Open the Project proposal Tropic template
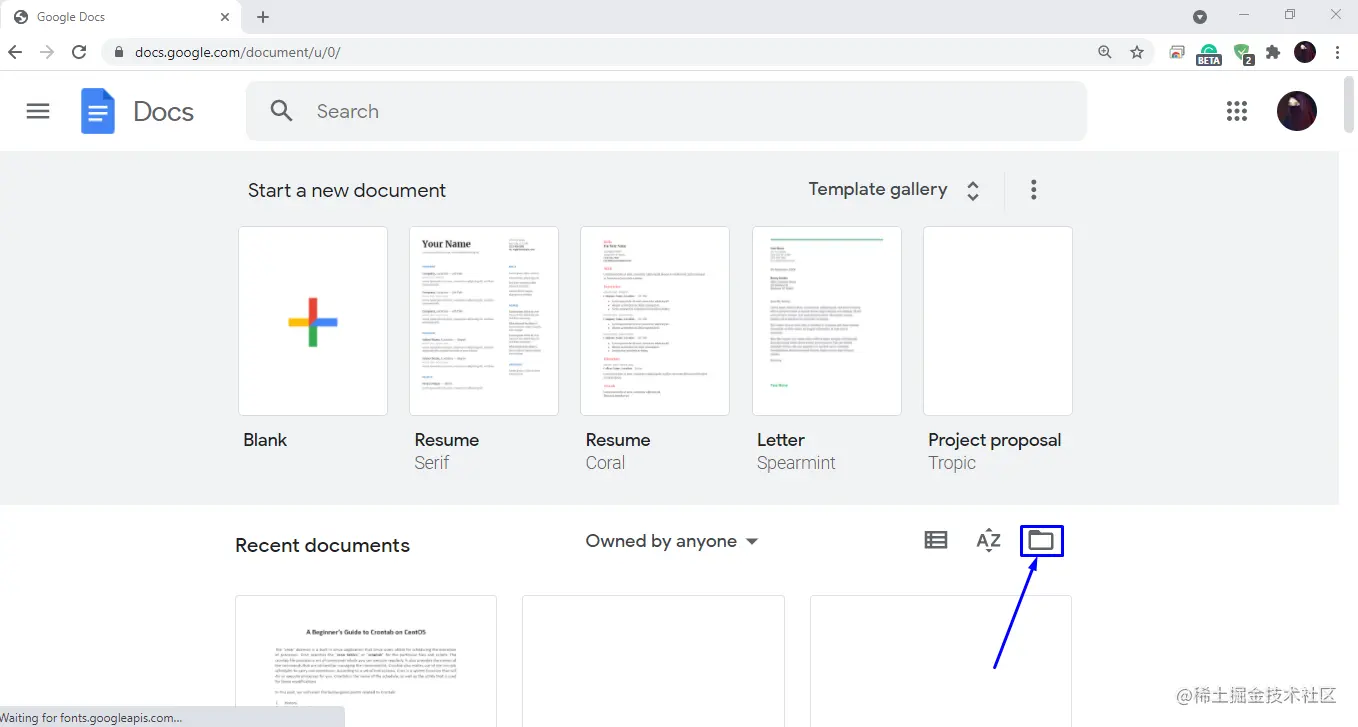 pos(998,321)
